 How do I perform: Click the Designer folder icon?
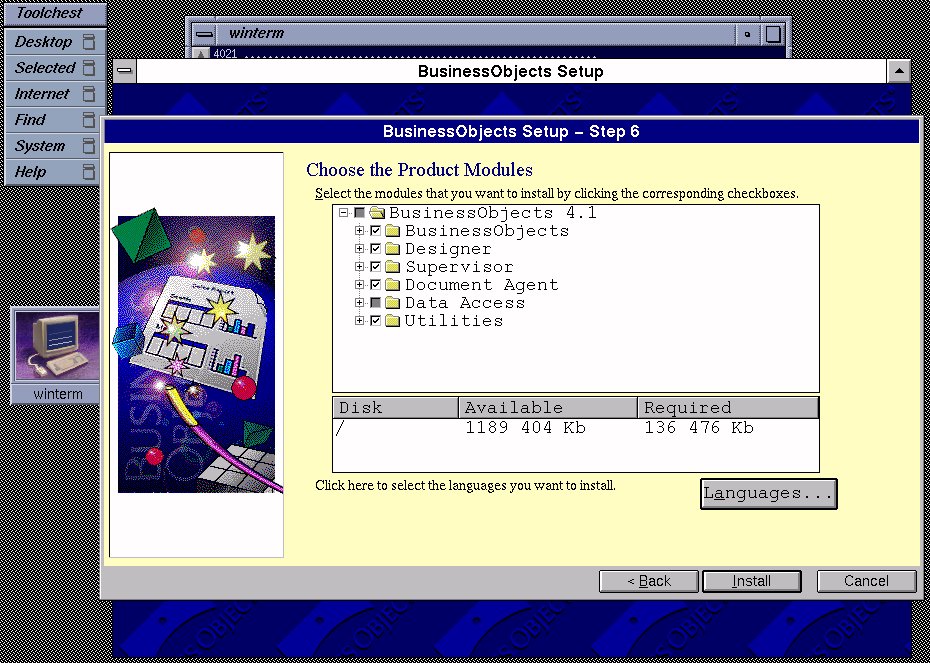tap(392, 249)
